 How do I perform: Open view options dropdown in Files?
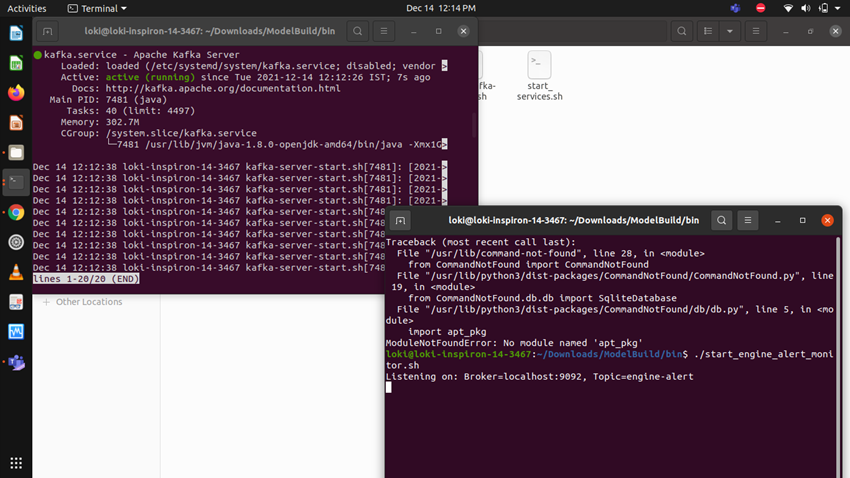(730, 31)
